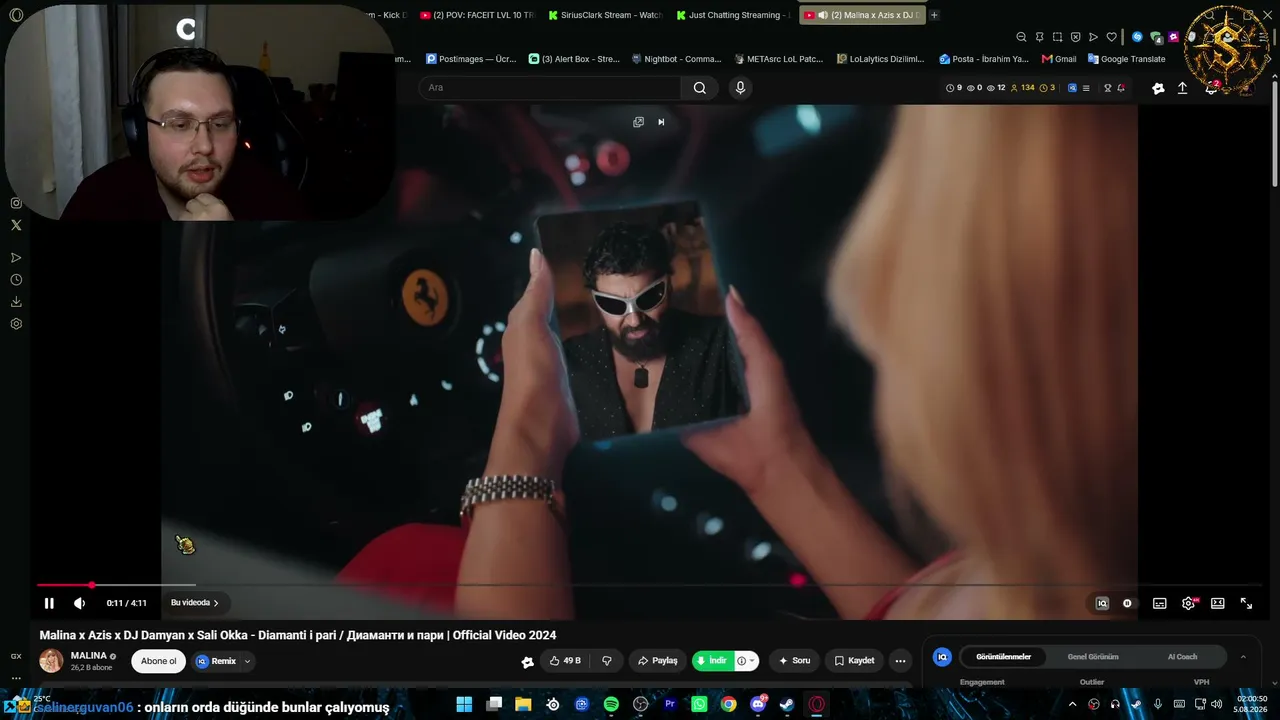Click the vidIQ Remix button
The height and width of the screenshot is (720, 1280).
(x=216, y=661)
